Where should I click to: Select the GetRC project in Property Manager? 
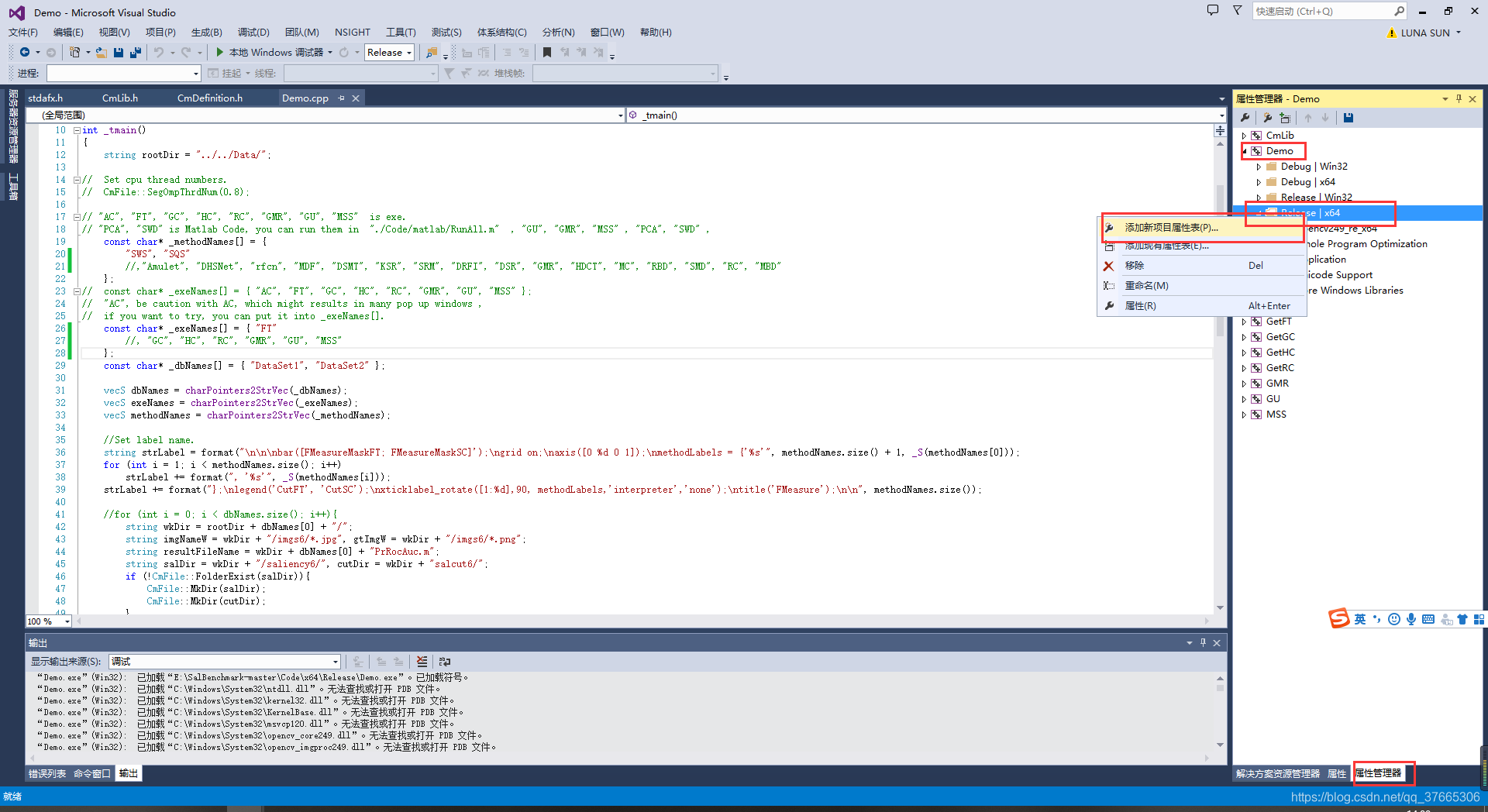point(1280,368)
